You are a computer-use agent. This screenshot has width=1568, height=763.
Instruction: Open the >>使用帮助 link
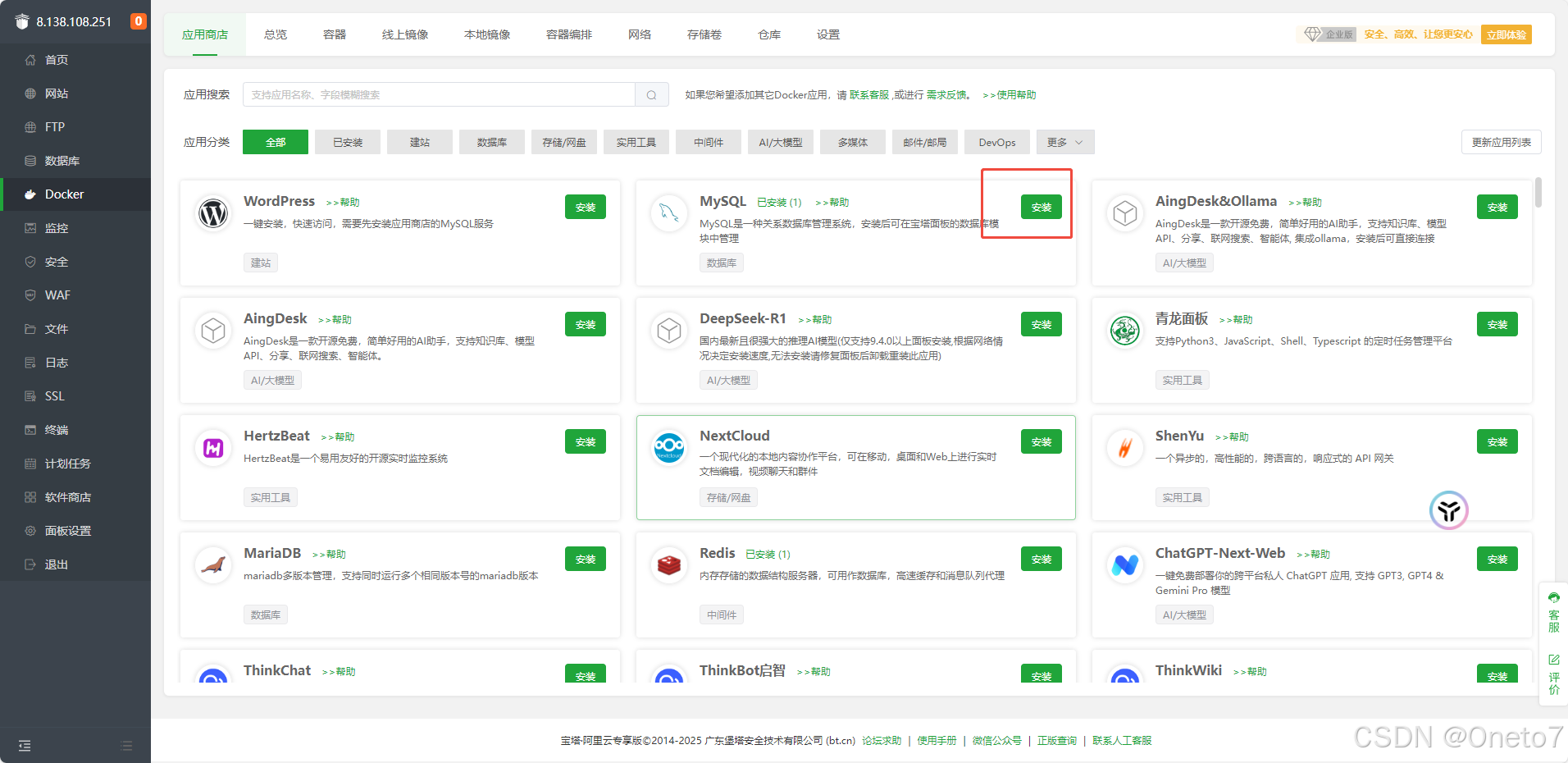click(x=1010, y=95)
